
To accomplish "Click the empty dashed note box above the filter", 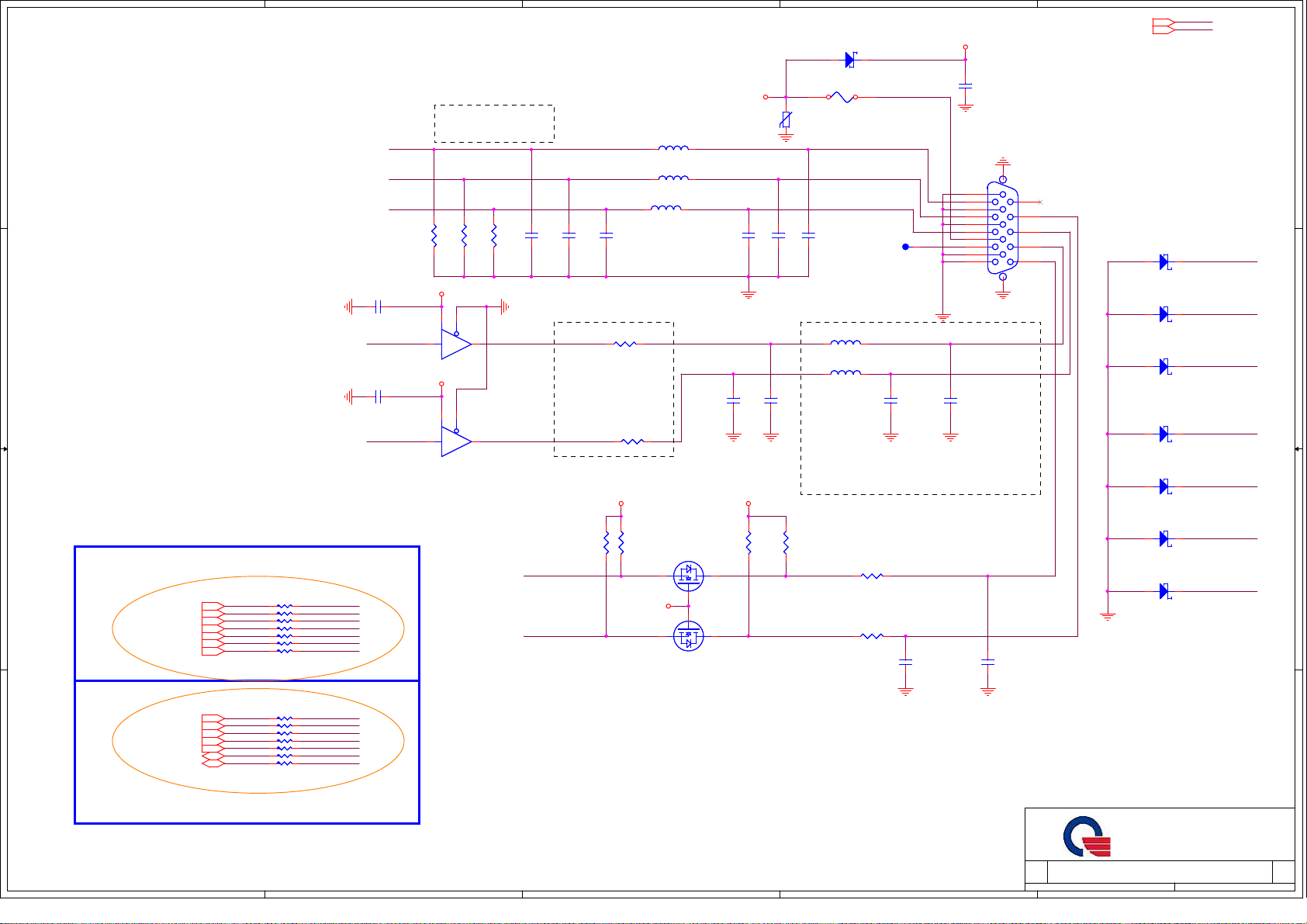I will [494, 123].
